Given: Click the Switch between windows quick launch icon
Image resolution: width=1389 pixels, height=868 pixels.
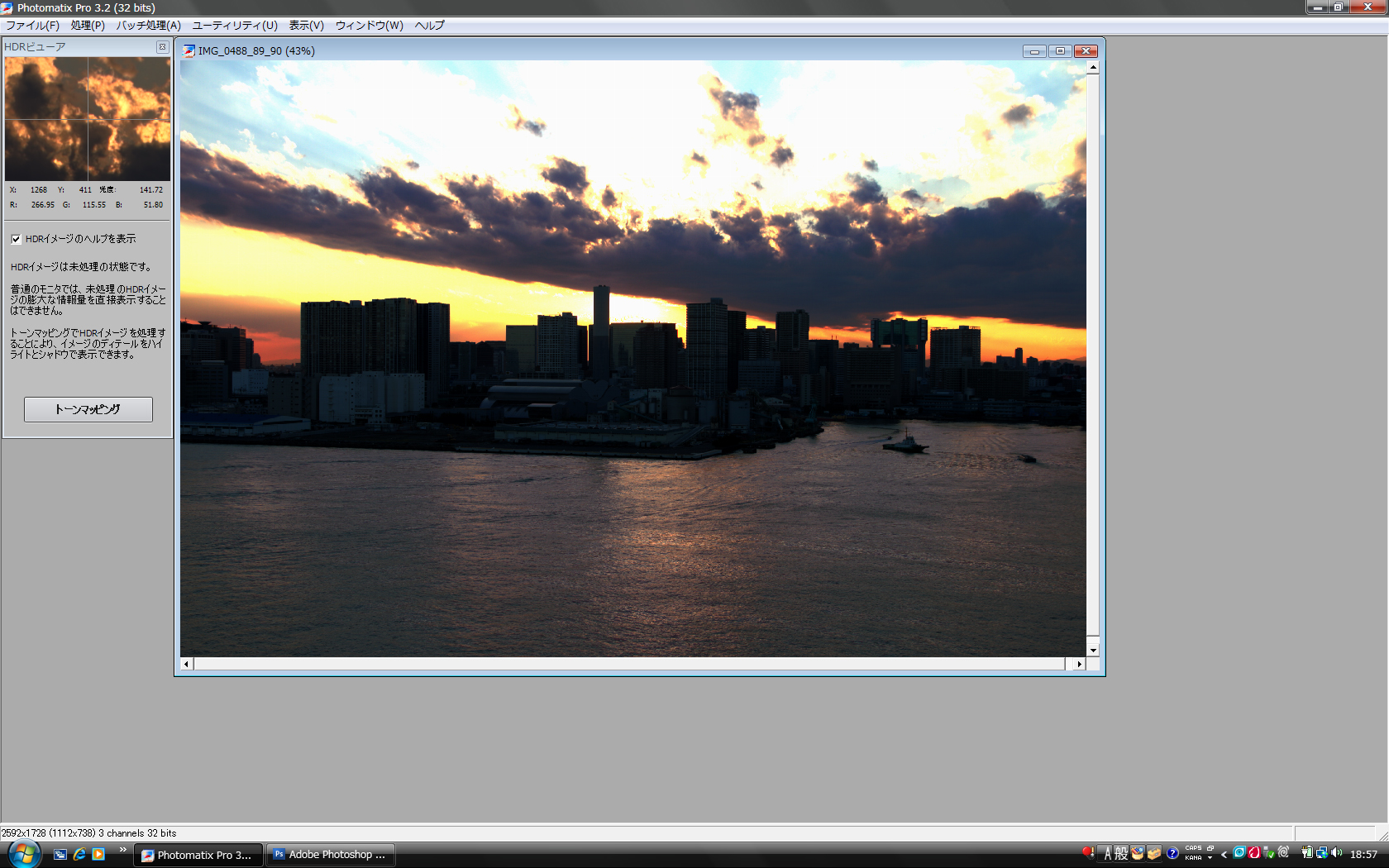Looking at the screenshot, I should pos(60,855).
